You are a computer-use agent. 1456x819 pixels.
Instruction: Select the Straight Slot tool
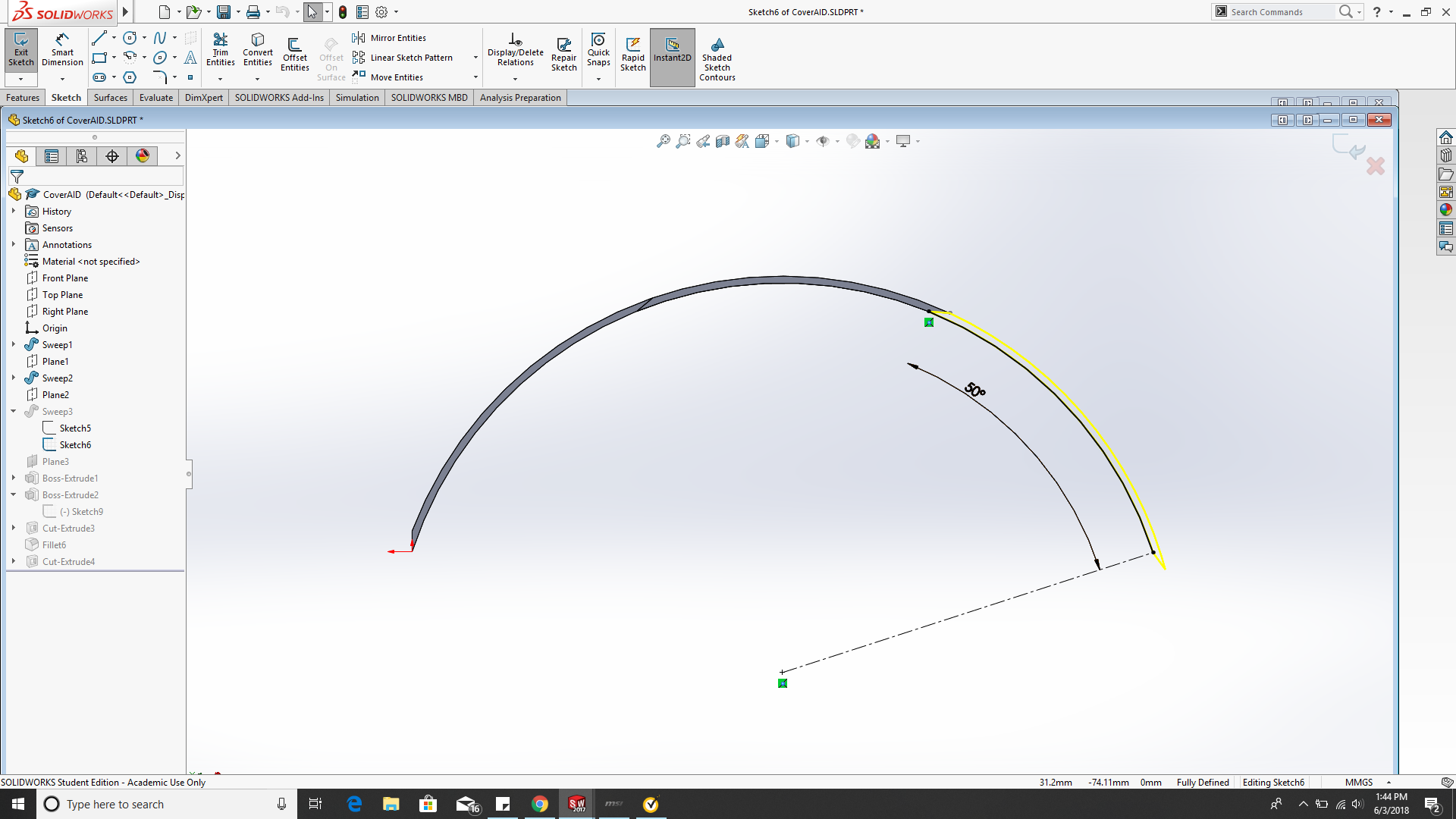(99, 77)
